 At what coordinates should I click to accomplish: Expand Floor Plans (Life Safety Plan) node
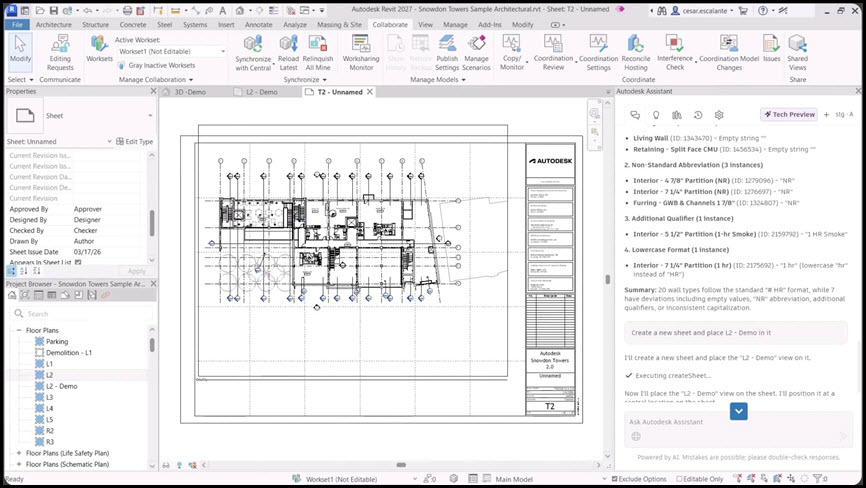(x=19, y=453)
